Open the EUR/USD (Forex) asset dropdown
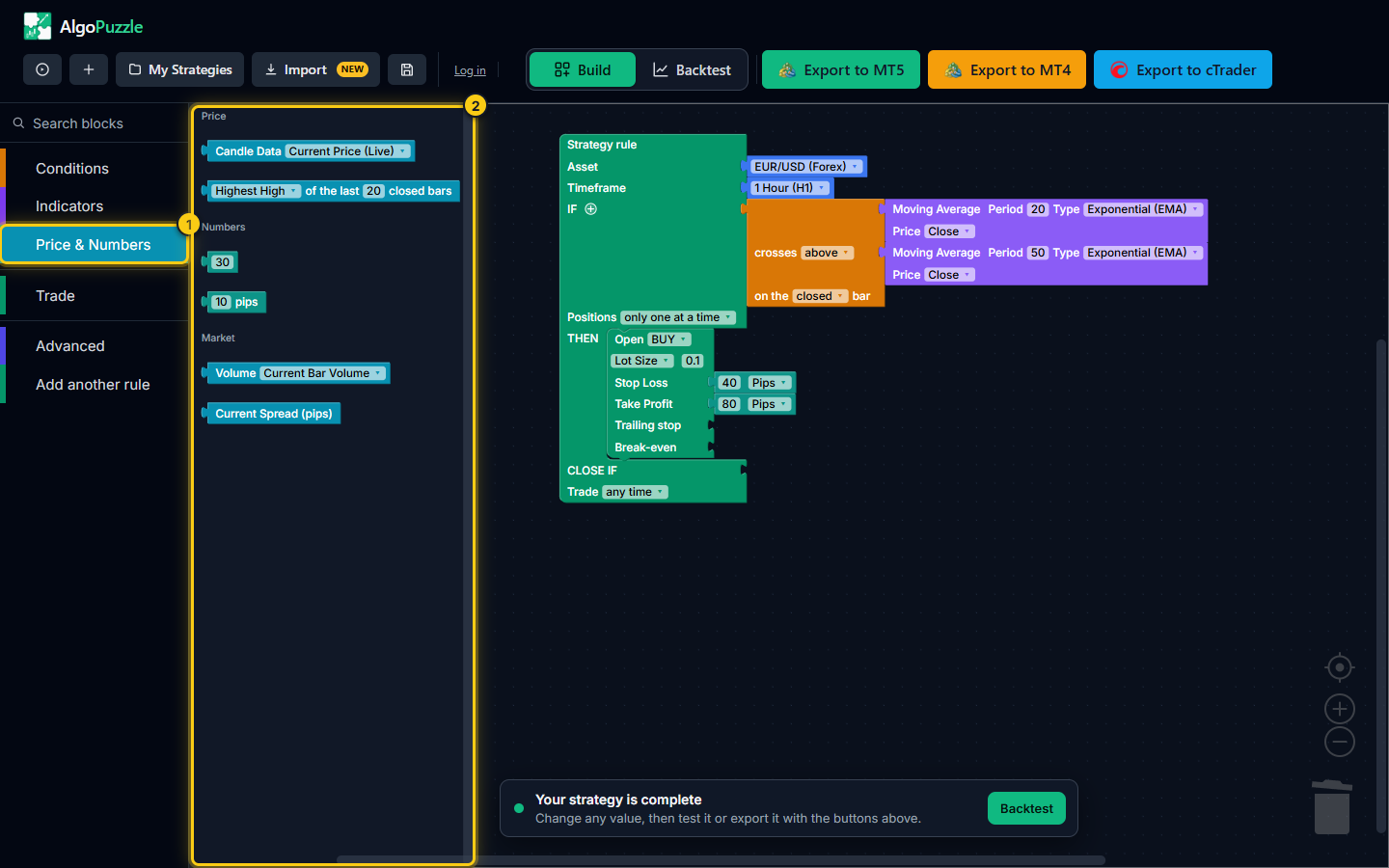1389x868 pixels. [x=806, y=167]
